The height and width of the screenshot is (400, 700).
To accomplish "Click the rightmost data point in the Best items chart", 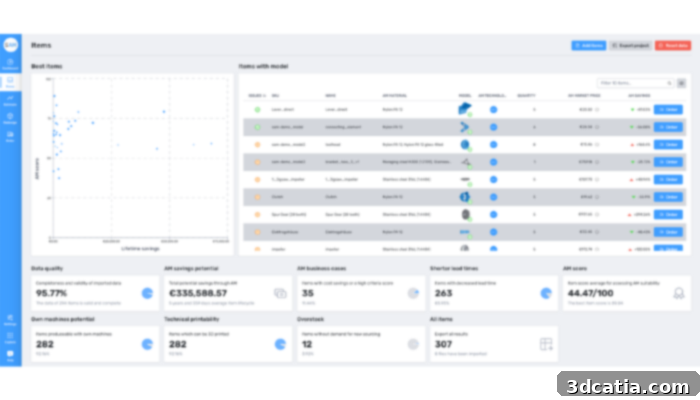I will coord(211,144).
